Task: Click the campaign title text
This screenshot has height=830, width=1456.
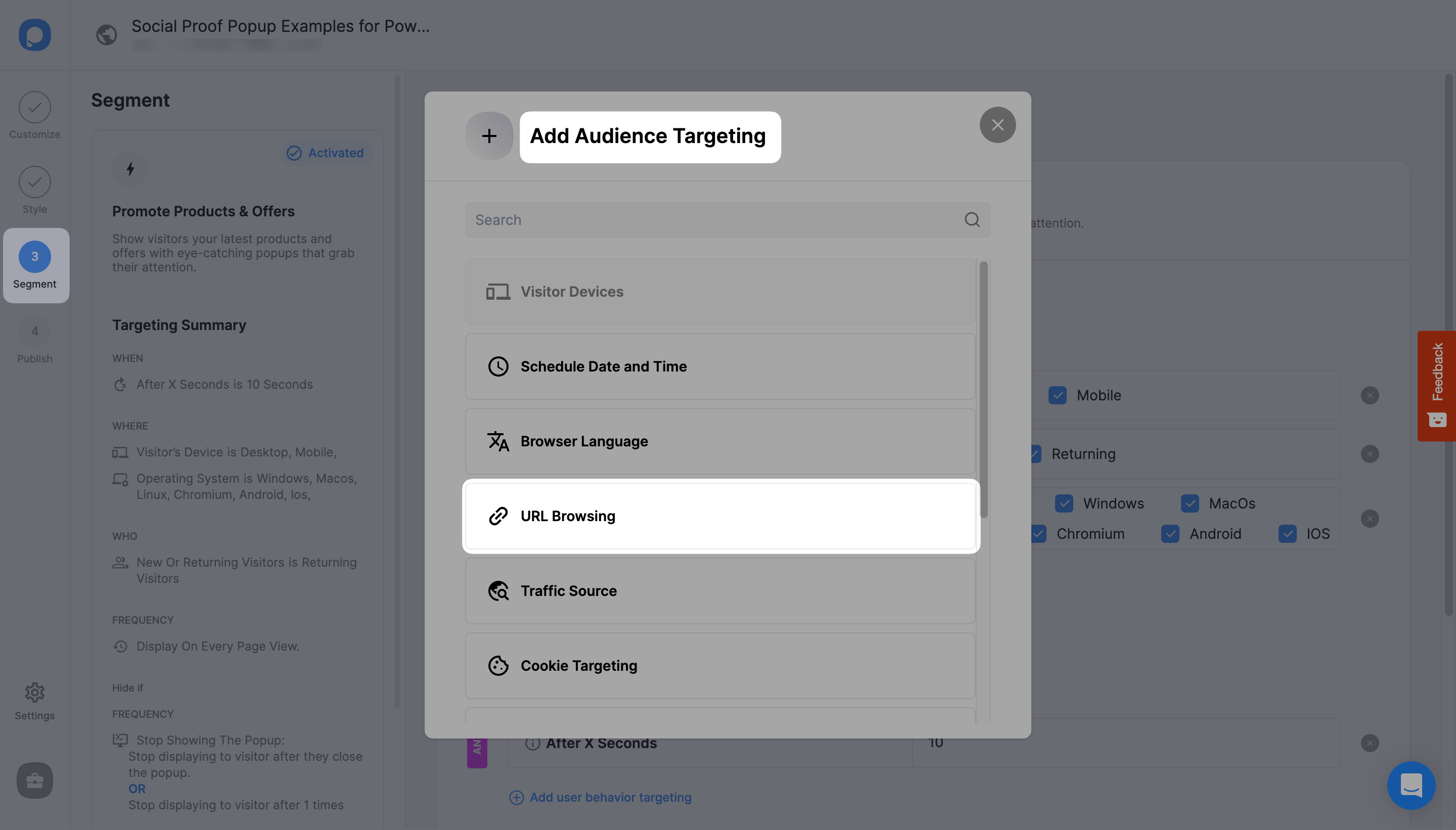Action: point(281,26)
